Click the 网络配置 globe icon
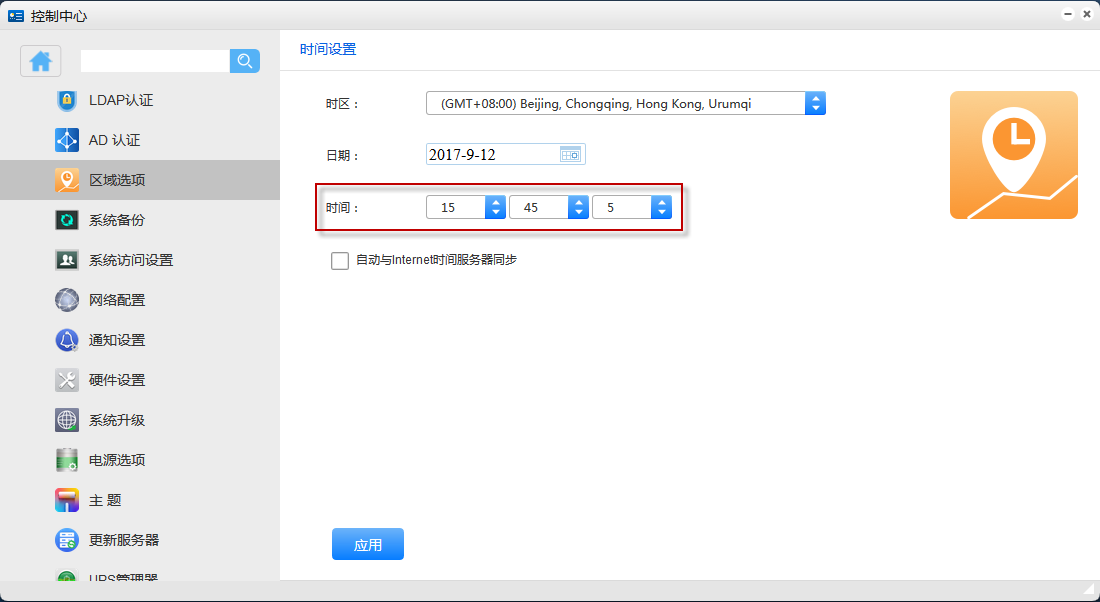Image resolution: width=1100 pixels, height=602 pixels. point(67,300)
